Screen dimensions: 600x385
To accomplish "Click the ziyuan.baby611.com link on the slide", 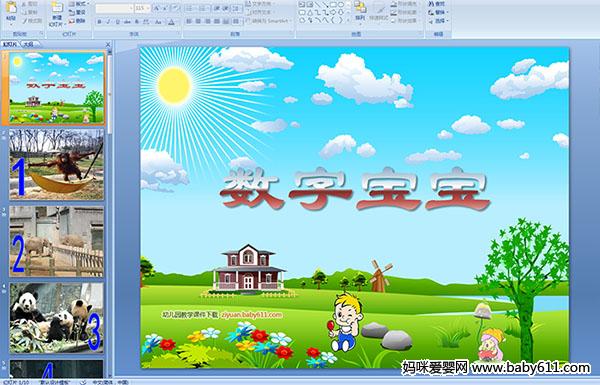I will click(252, 315).
